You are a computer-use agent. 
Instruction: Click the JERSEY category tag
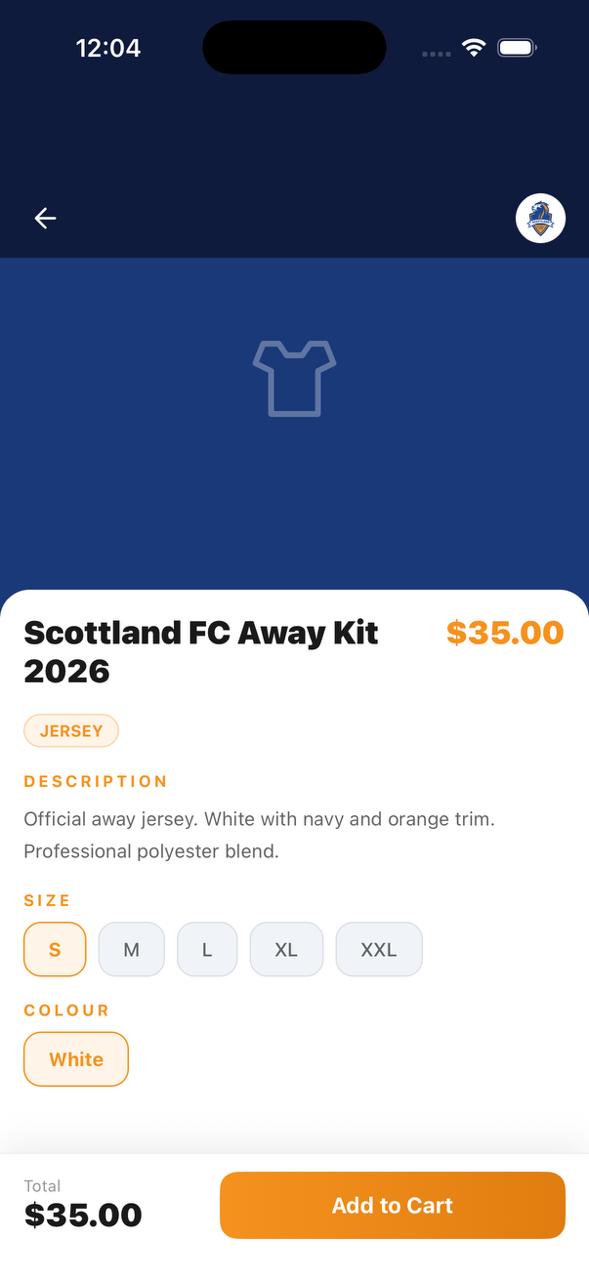coord(71,730)
